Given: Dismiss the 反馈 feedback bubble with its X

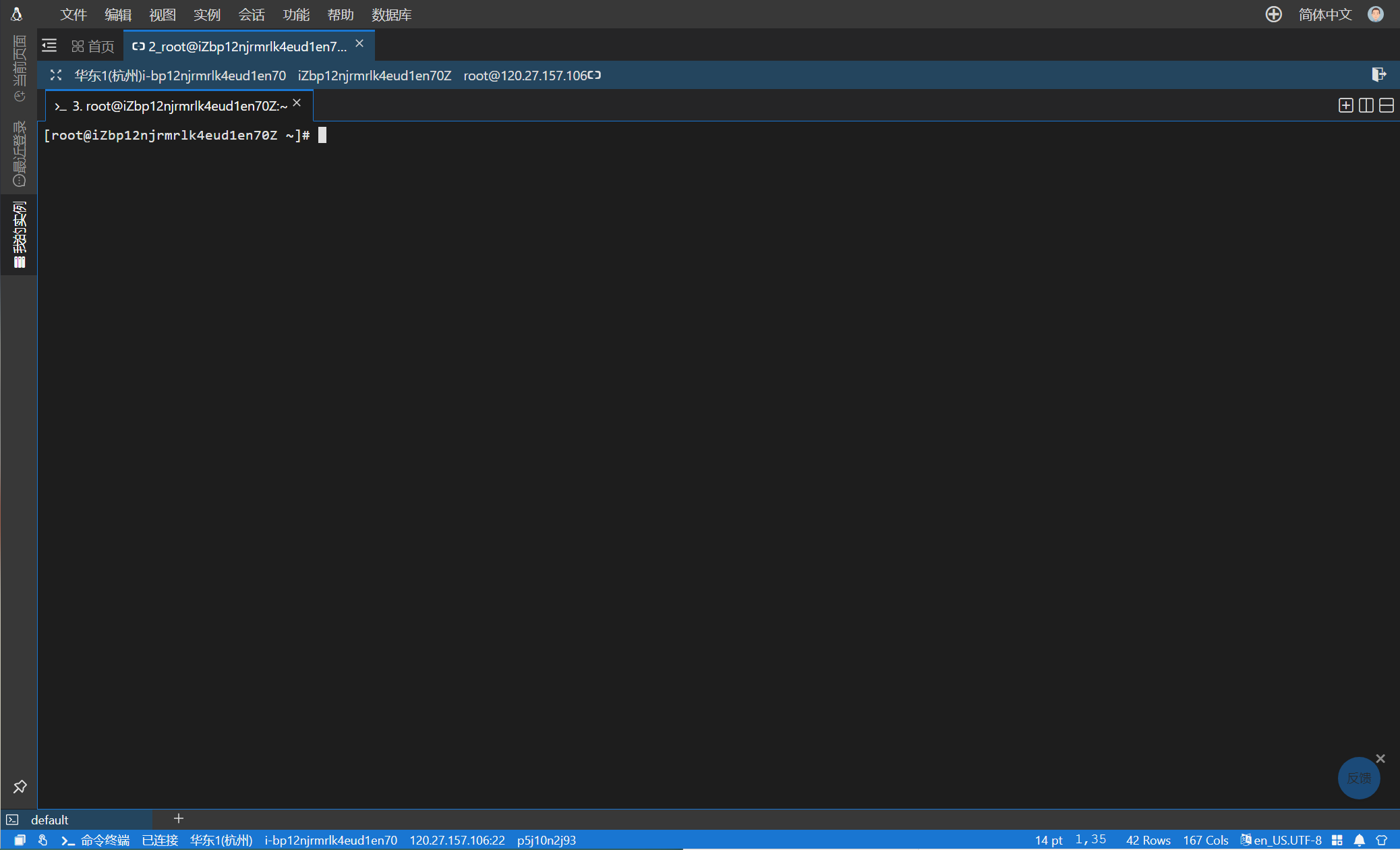Looking at the screenshot, I should click(x=1380, y=758).
